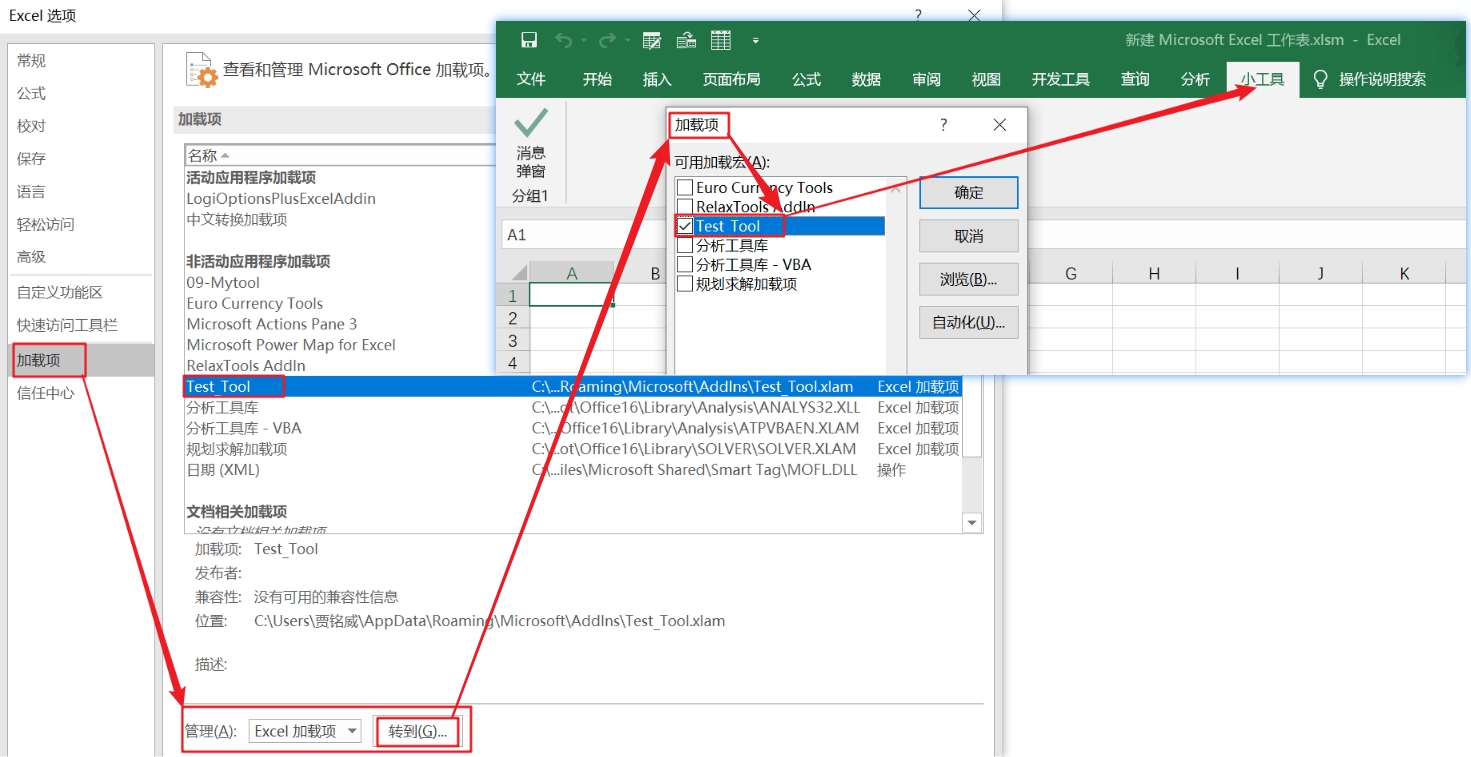Expand the quick access toolbar customize arrow
The image size is (1471, 757).
click(x=756, y=41)
